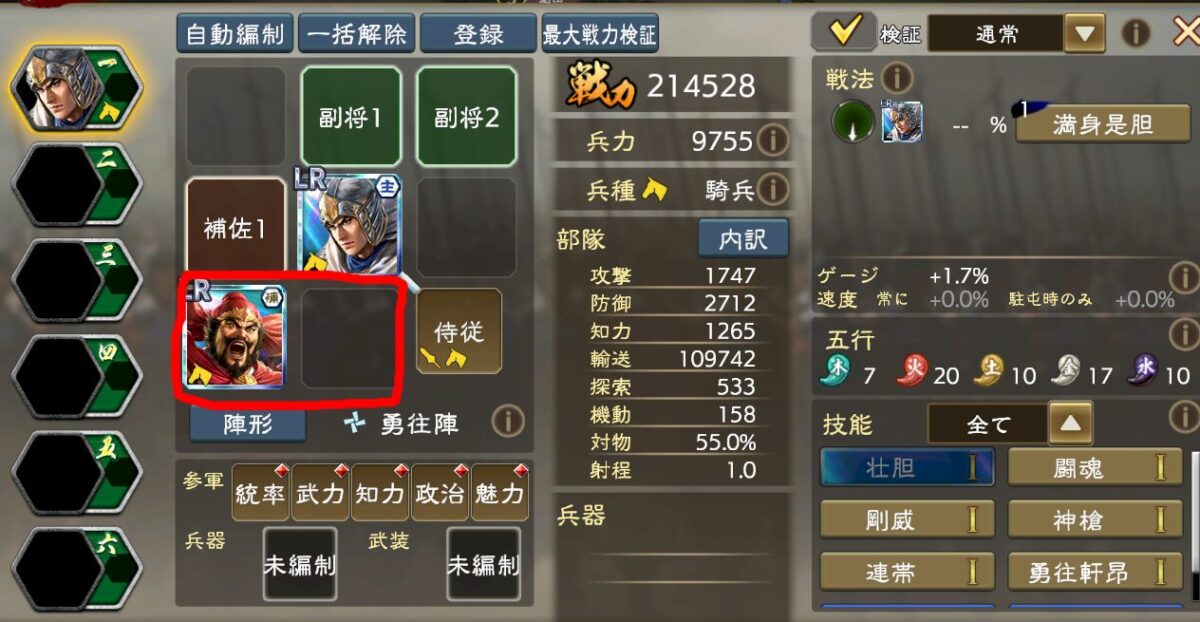The image size is (1200, 622).
Task: Click the 木 element icon
Action: click(x=835, y=372)
